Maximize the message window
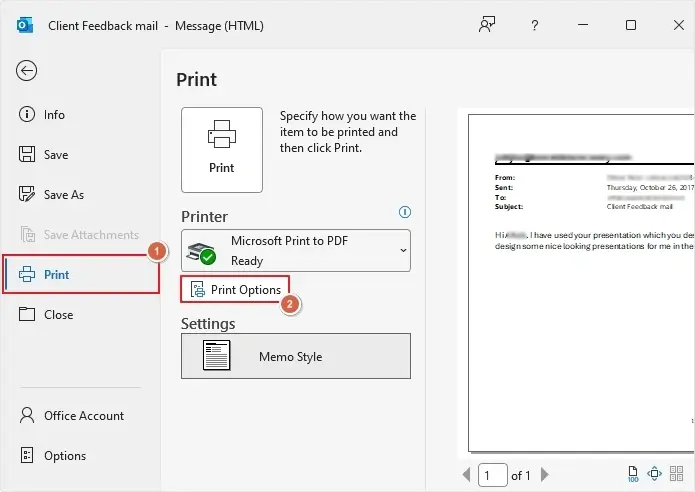The image size is (695, 492). coord(631,25)
